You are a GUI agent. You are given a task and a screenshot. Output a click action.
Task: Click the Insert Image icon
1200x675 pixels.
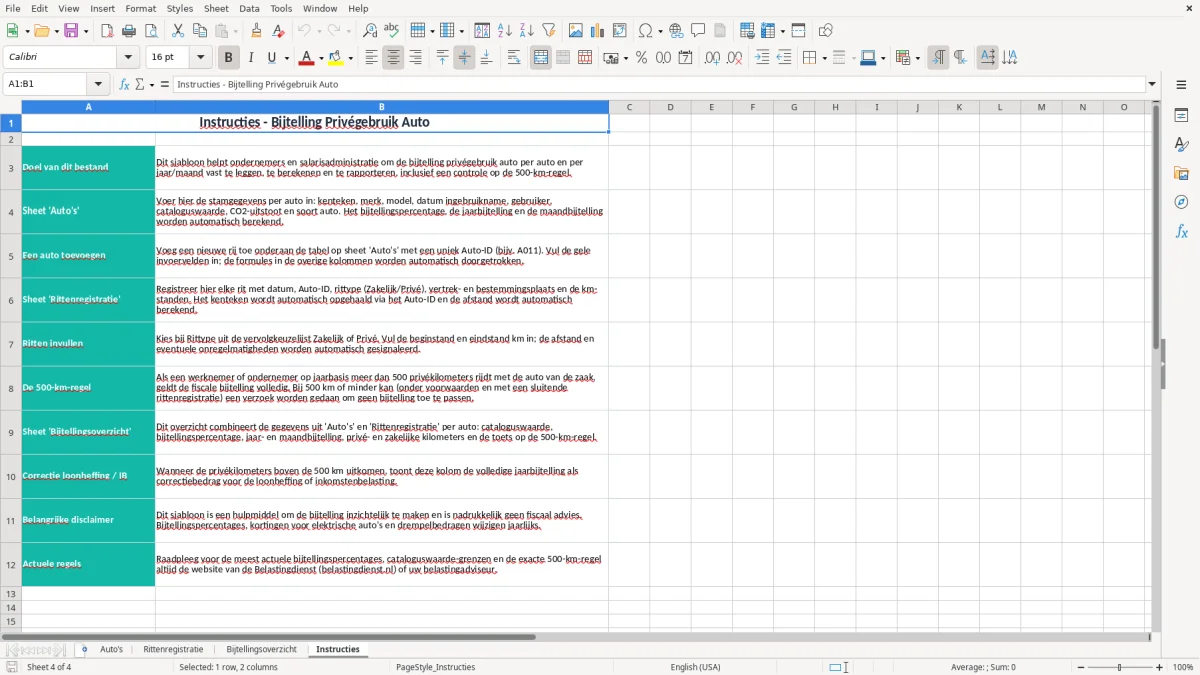click(577, 31)
